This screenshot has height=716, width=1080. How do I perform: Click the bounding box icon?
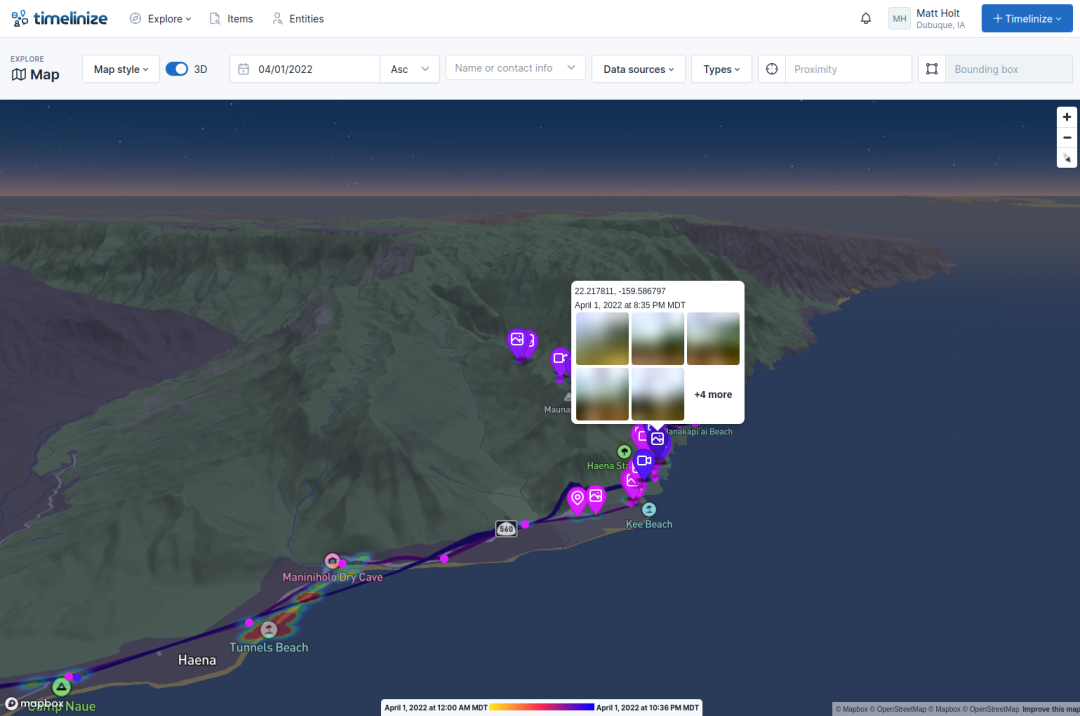point(932,69)
